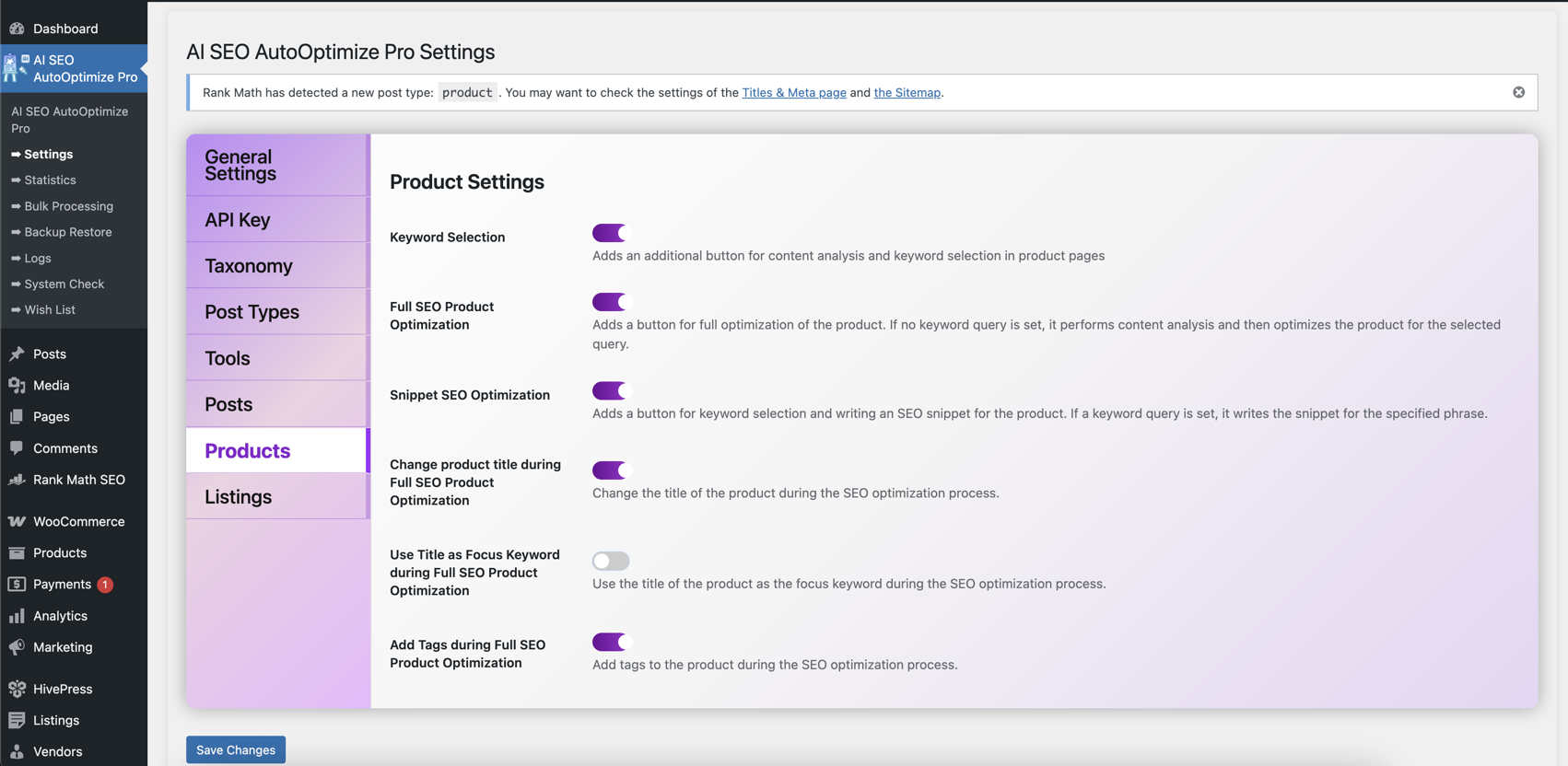Image resolution: width=1568 pixels, height=766 pixels.
Task: Click the Media icon in sidebar
Action: coord(17,385)
